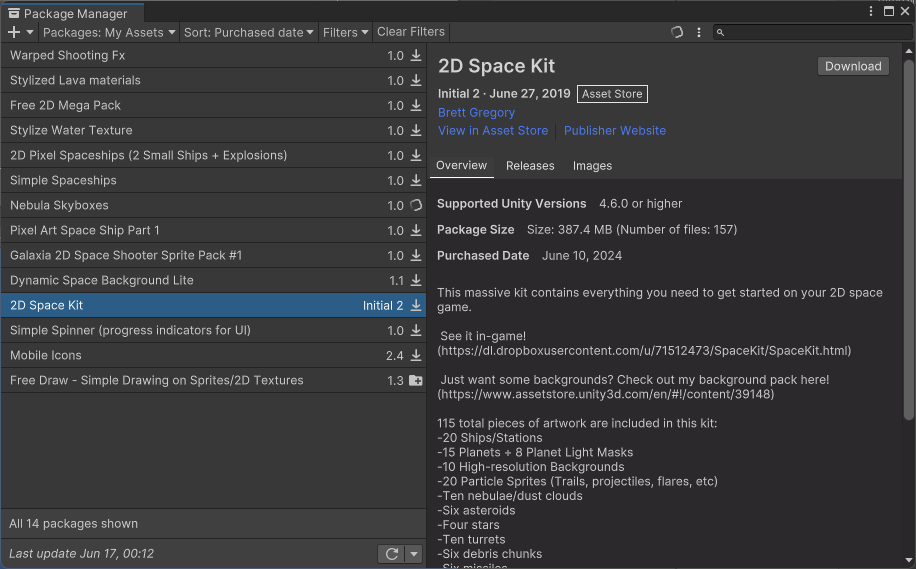
Task: Click the add package plus icon
Action: (x=14, y=32)
